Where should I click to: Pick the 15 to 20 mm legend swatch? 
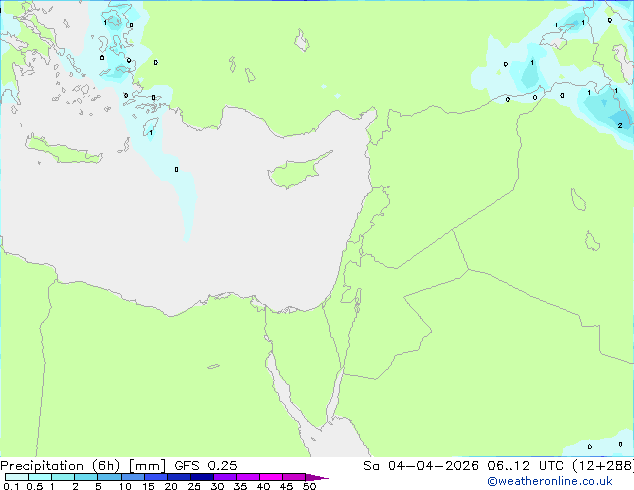pyautogui.click(x=156, y=477)
